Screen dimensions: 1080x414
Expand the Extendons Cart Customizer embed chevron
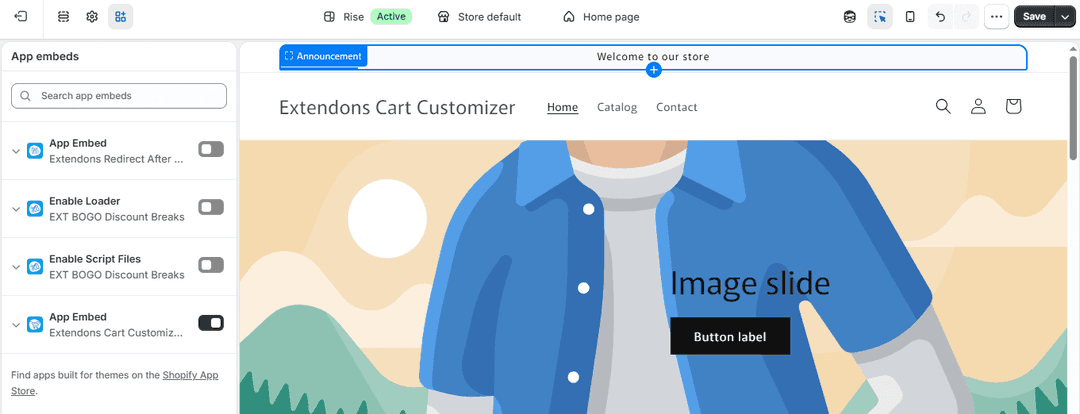[x=17, y=324]
